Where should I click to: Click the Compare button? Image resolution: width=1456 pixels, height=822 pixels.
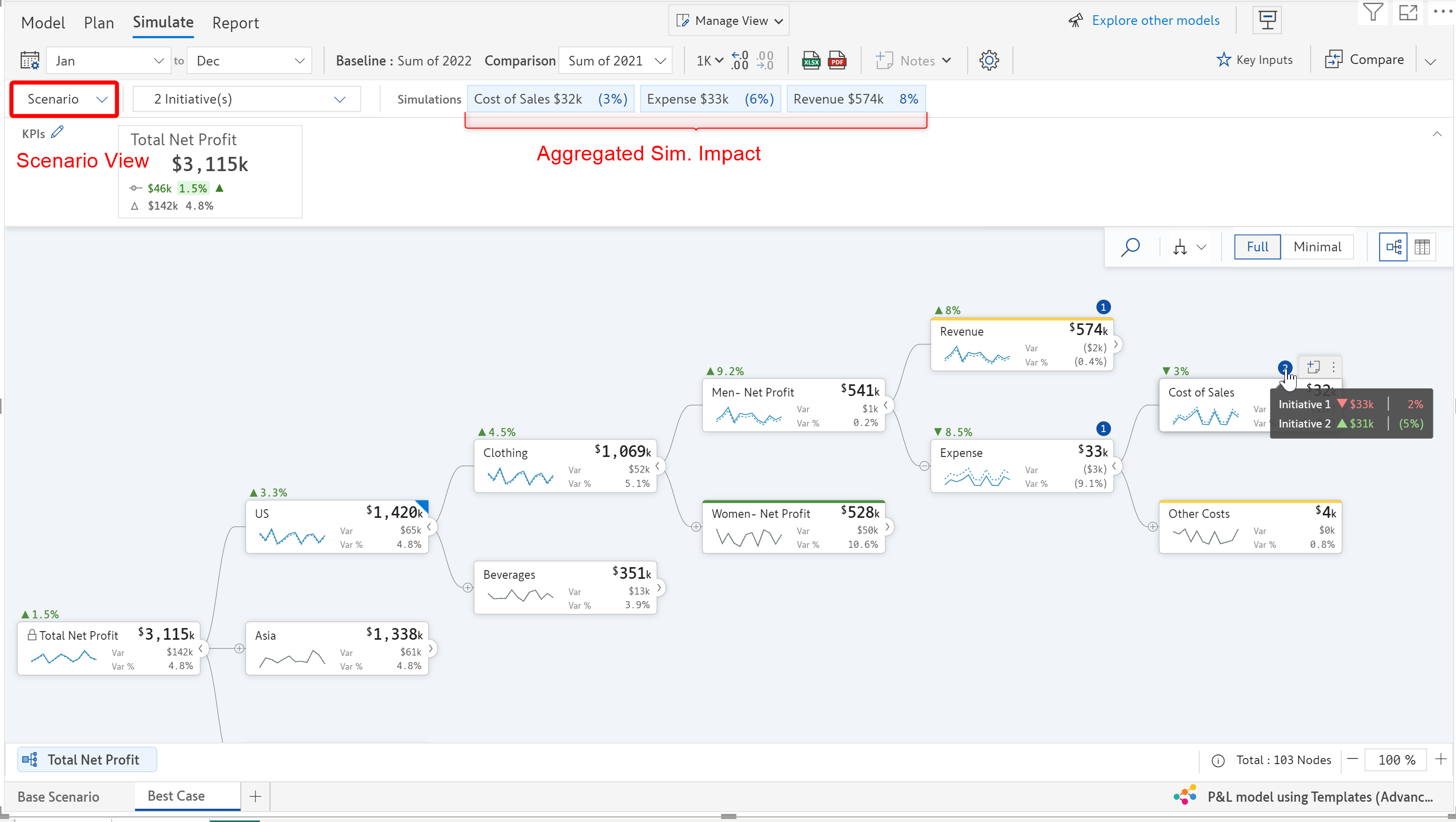point(1364,60)
